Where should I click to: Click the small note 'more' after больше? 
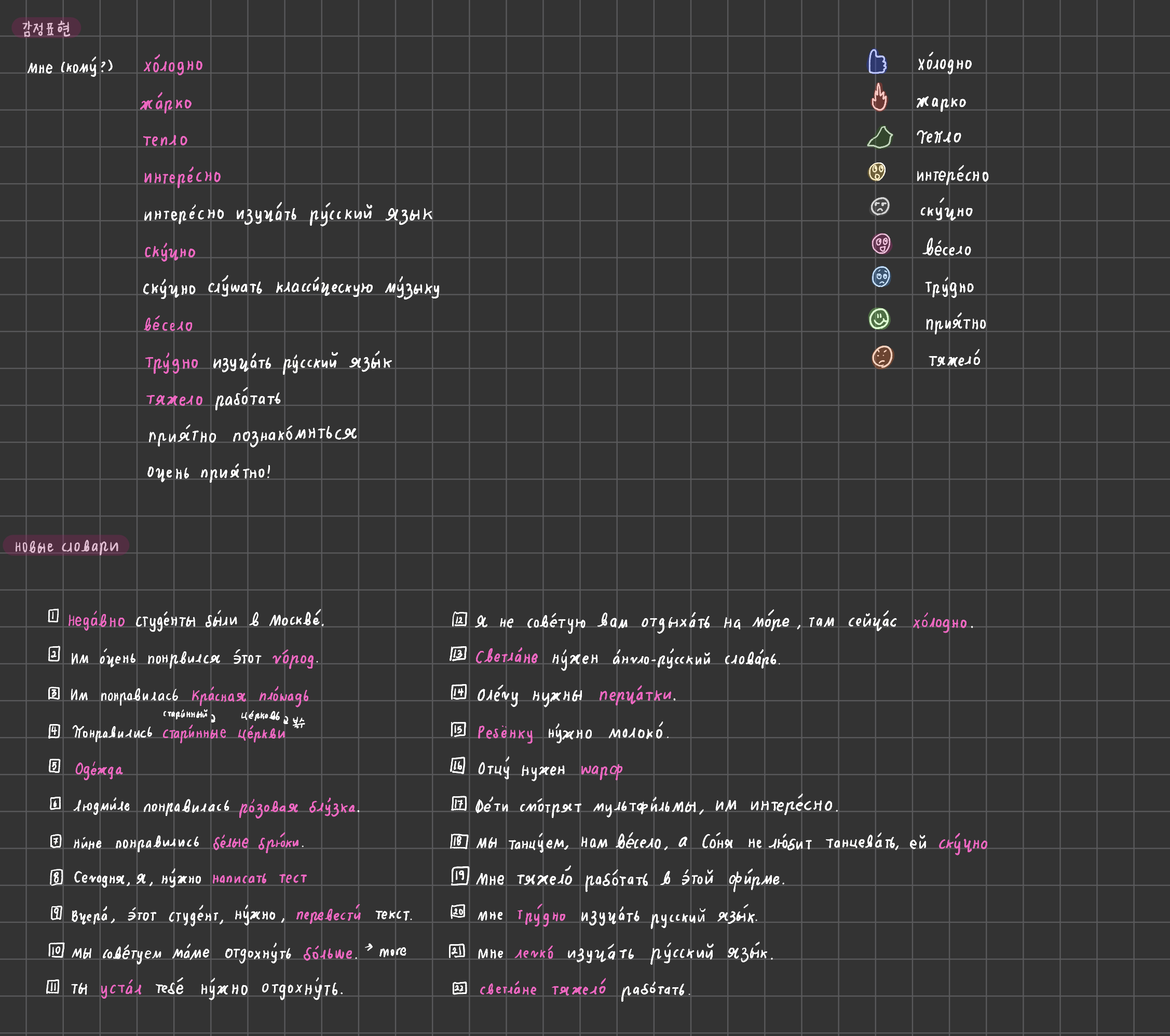click(392, 951)
